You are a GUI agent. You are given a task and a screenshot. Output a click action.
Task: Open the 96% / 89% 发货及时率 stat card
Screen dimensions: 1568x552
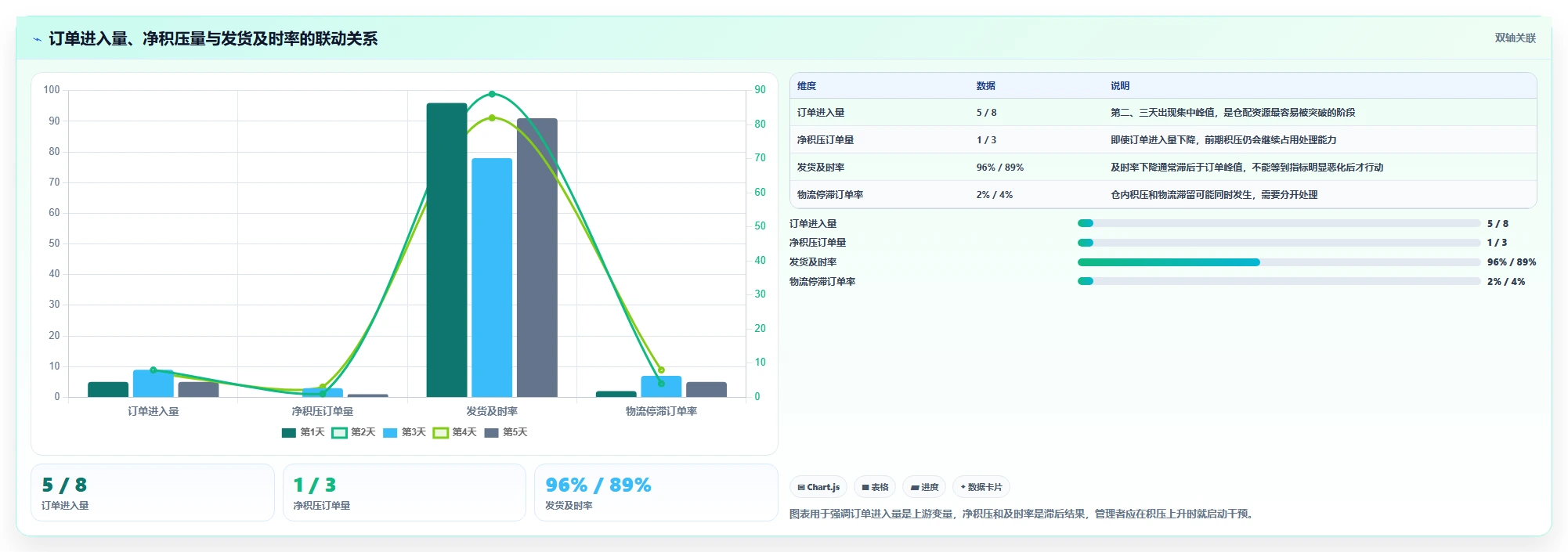pos(656,492)
